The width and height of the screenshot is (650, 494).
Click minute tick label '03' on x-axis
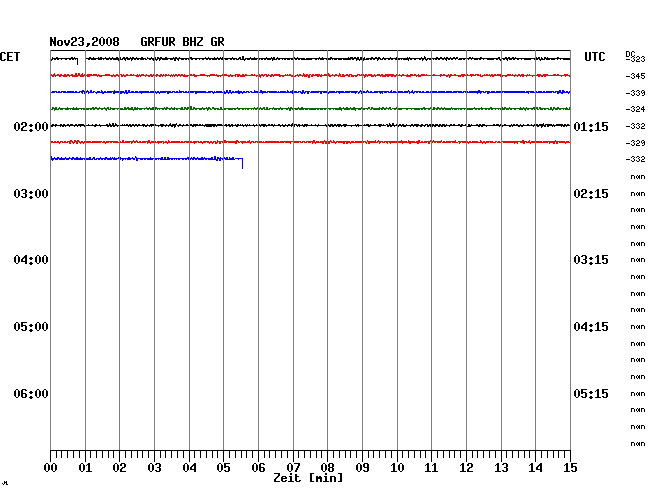click(154, 468)
